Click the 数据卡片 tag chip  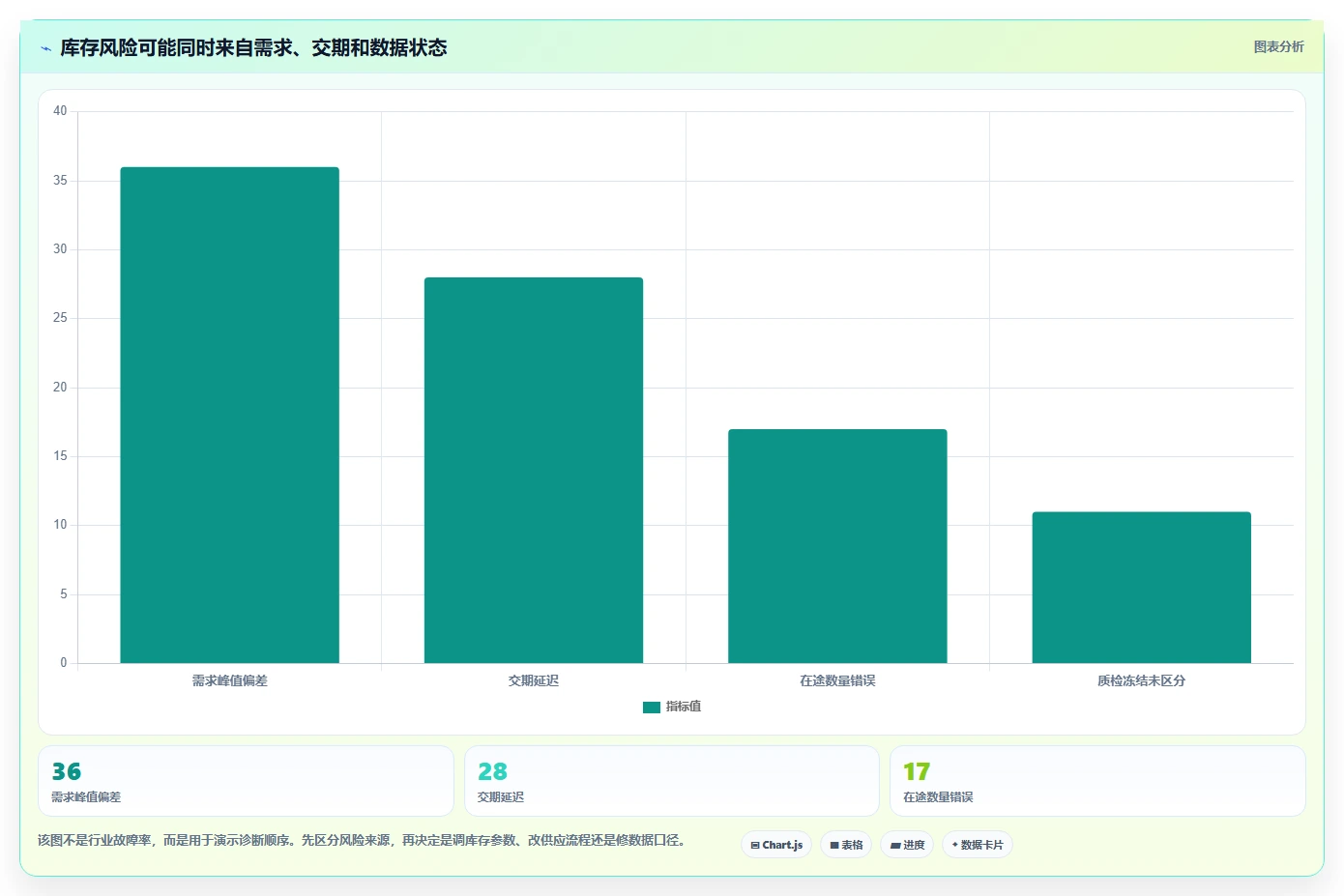click(978, 845)
